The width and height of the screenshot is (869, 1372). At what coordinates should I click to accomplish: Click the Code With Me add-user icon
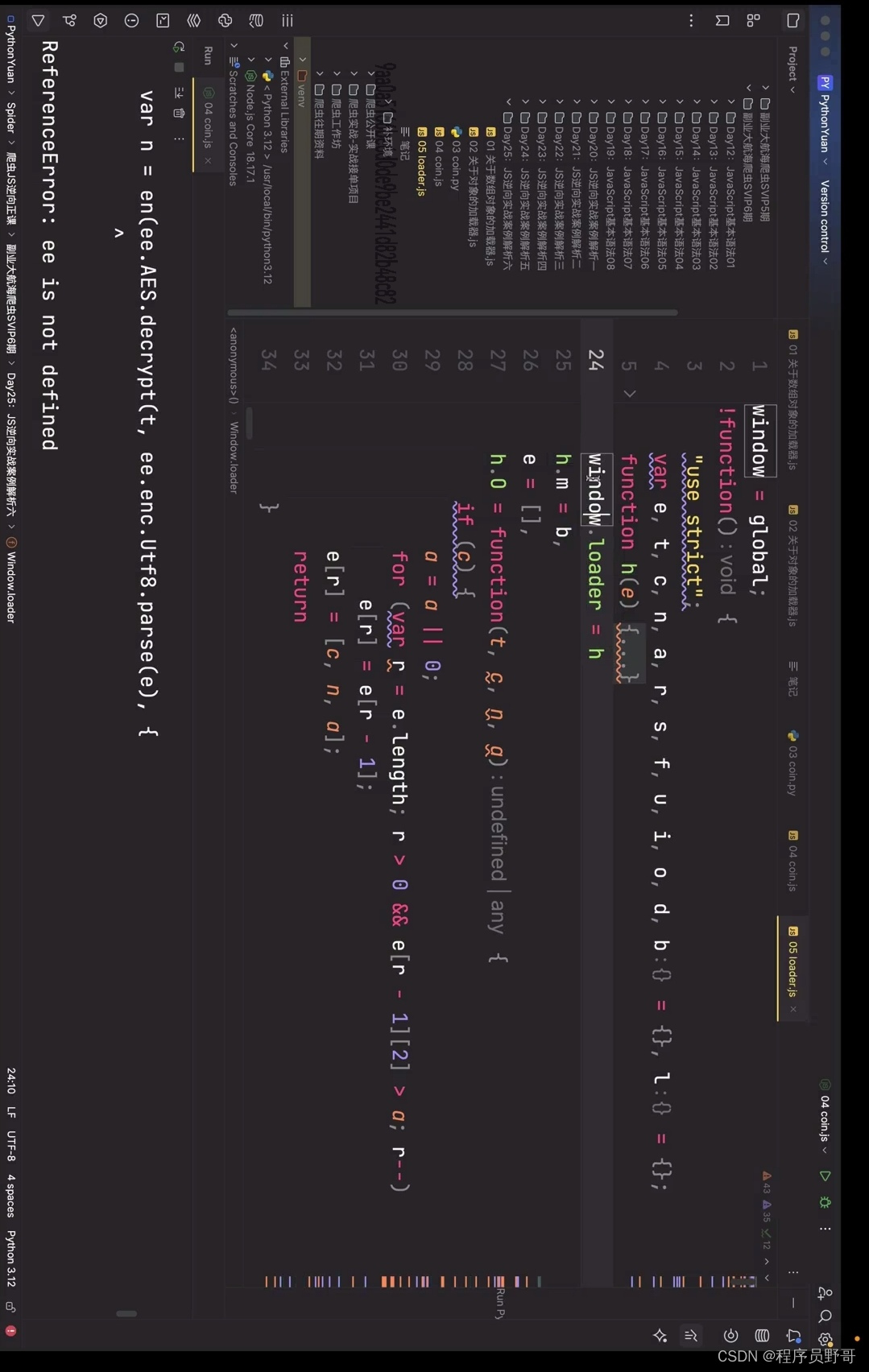825,1293
